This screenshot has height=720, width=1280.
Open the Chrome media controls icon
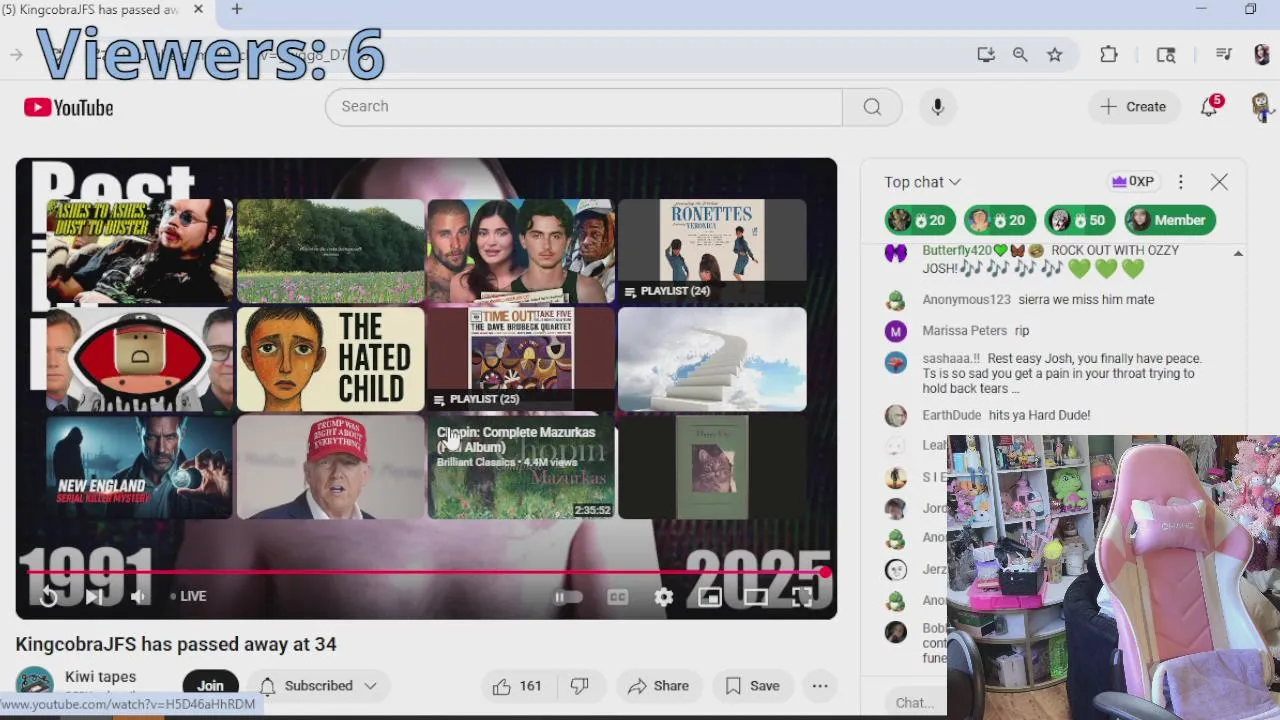coord(1223,55)
